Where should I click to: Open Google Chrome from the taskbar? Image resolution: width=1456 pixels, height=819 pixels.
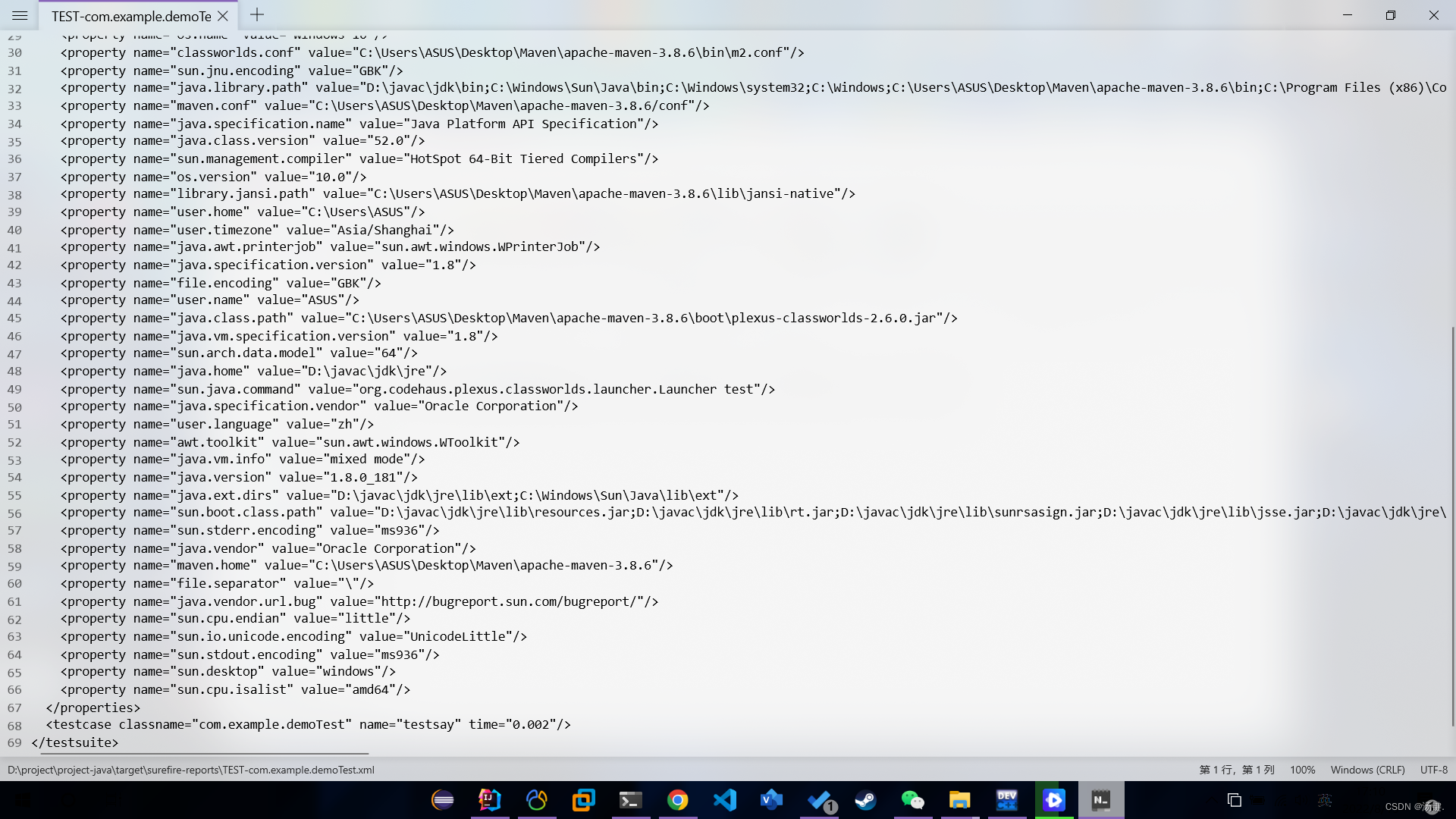click(678, 800)
